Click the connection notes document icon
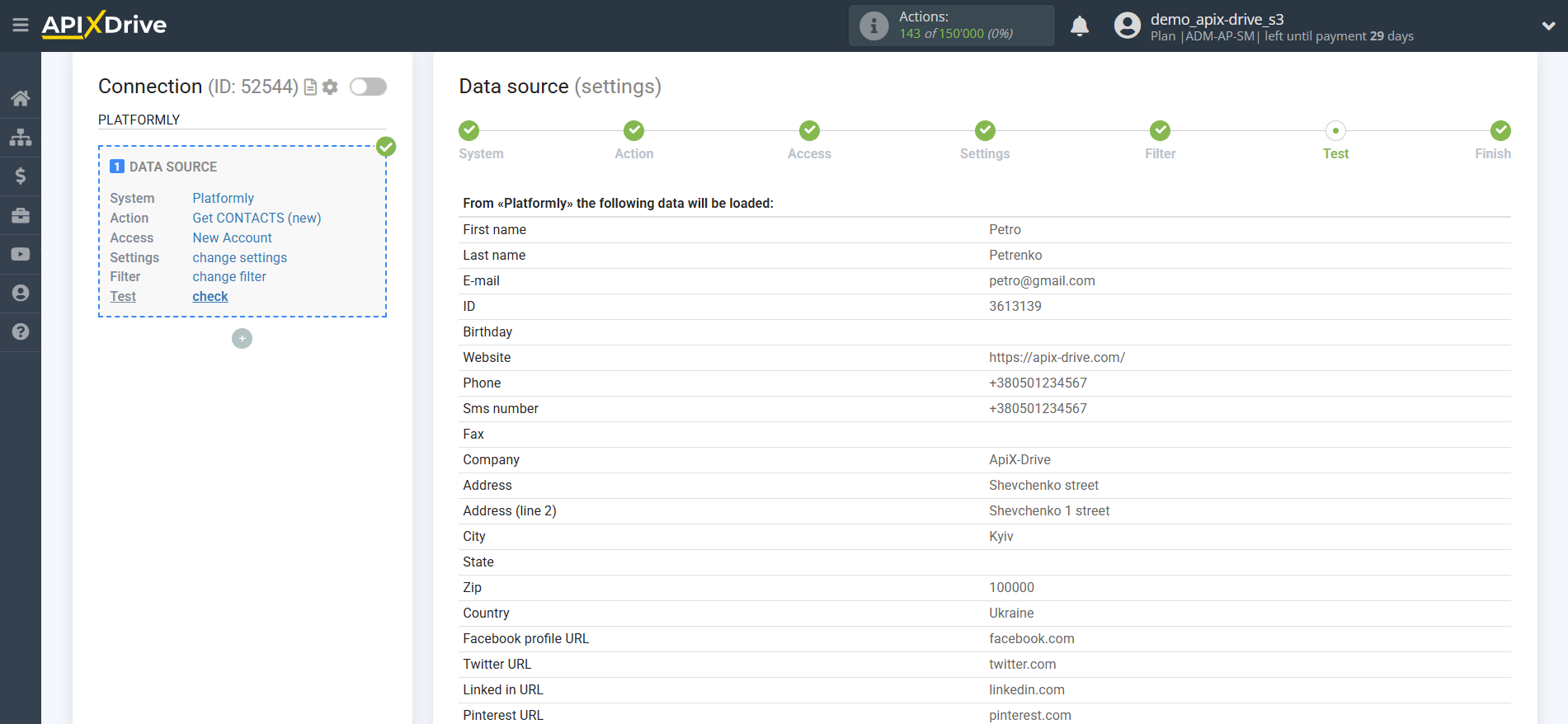This screenshot has height=724, width=1568. click(311, 87)
